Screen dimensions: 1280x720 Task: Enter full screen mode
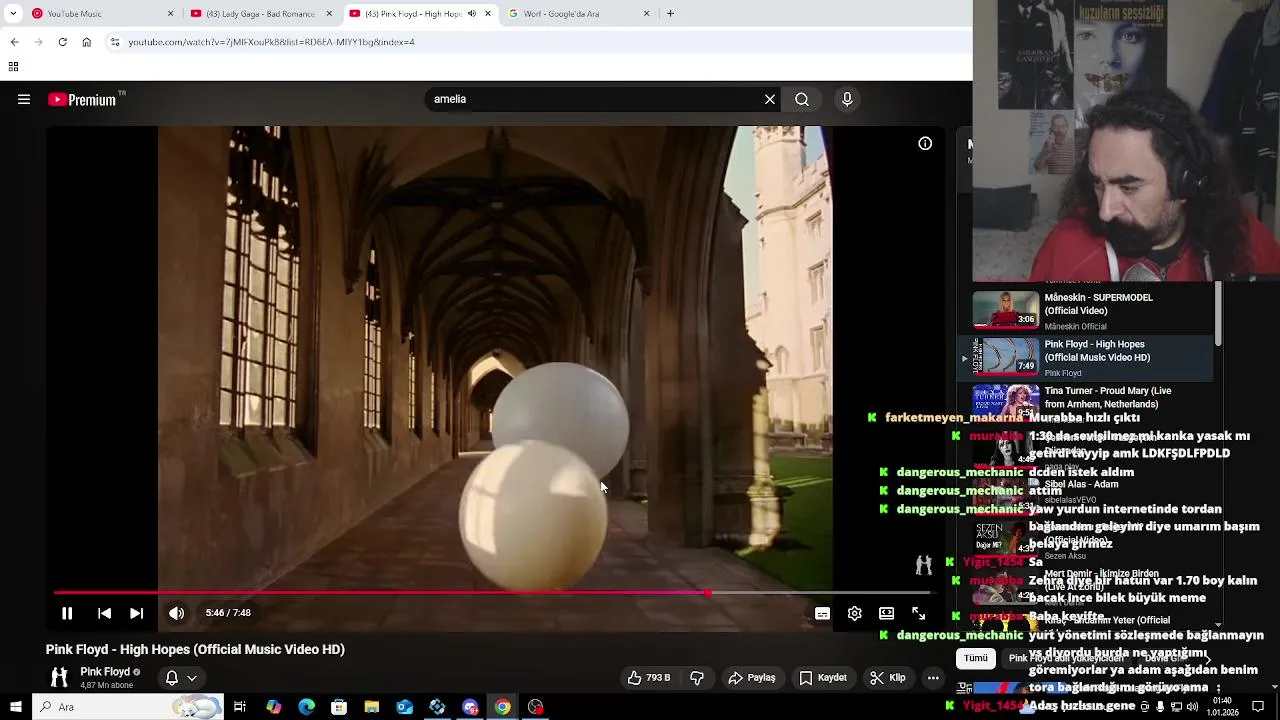[x=918, y=613]
